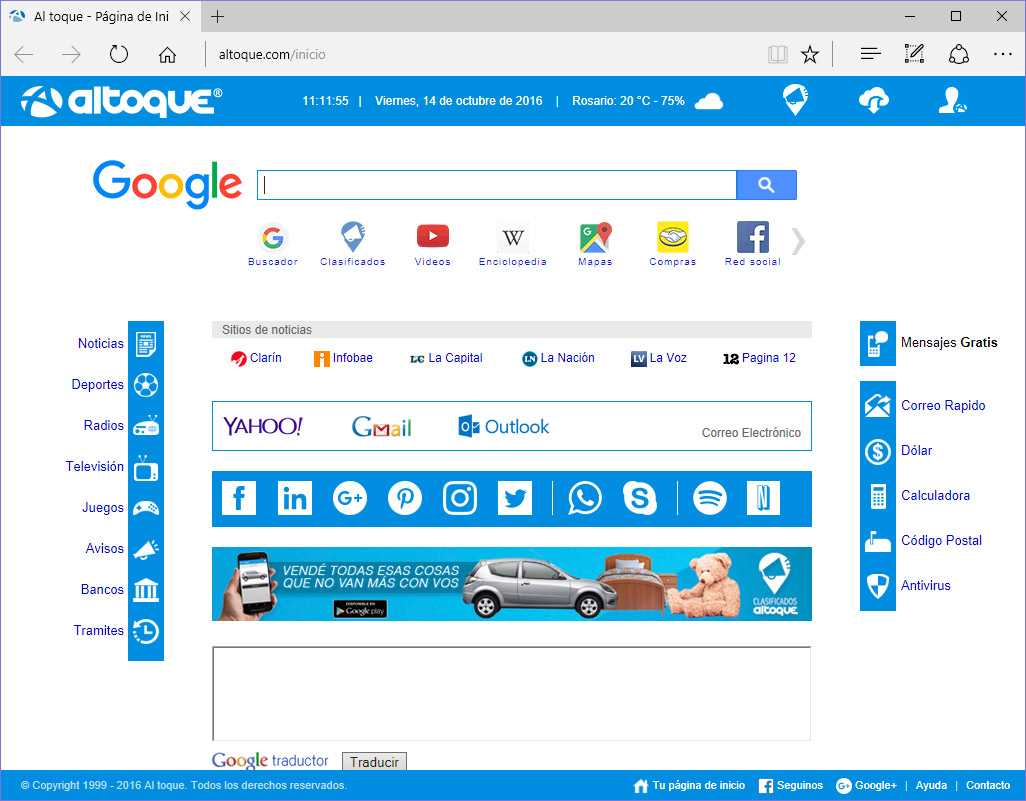Open Mensajes Gratis phone icon
The height and width of the screenshot is (801, 1026).
877,344
